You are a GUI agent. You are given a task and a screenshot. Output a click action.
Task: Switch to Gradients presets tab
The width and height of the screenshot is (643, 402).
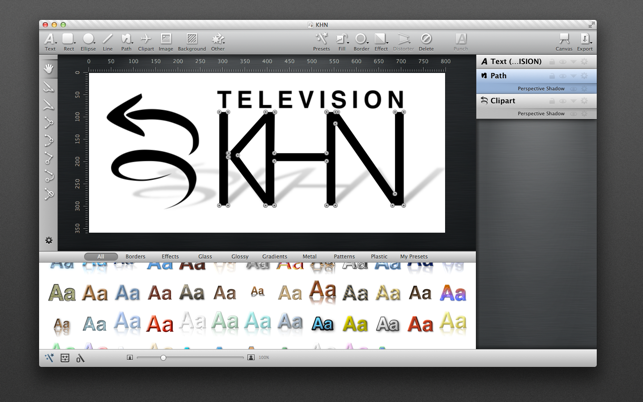(275, 256)
